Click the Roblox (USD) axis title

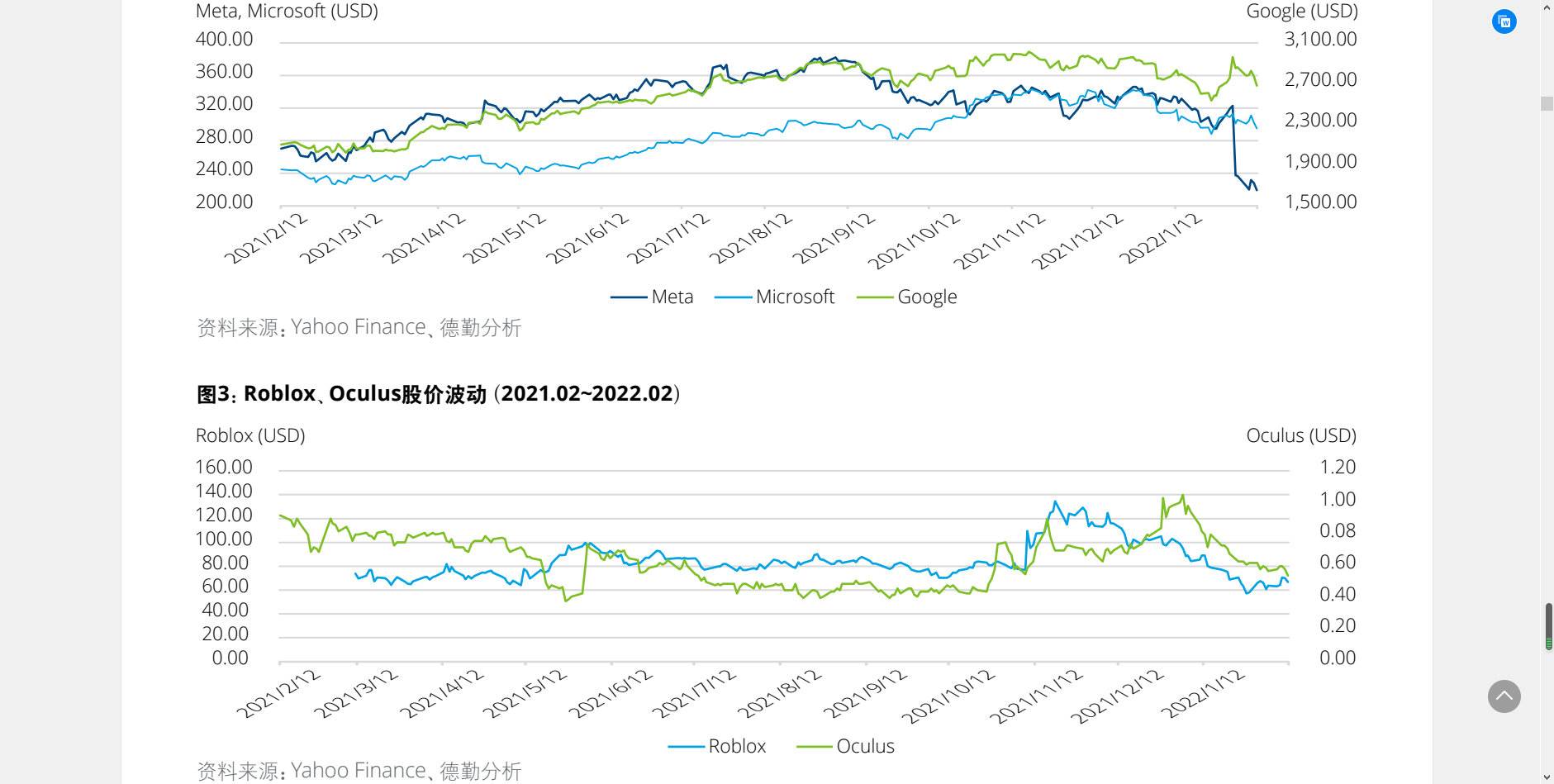pyautogui.click(x=250, y=435)
